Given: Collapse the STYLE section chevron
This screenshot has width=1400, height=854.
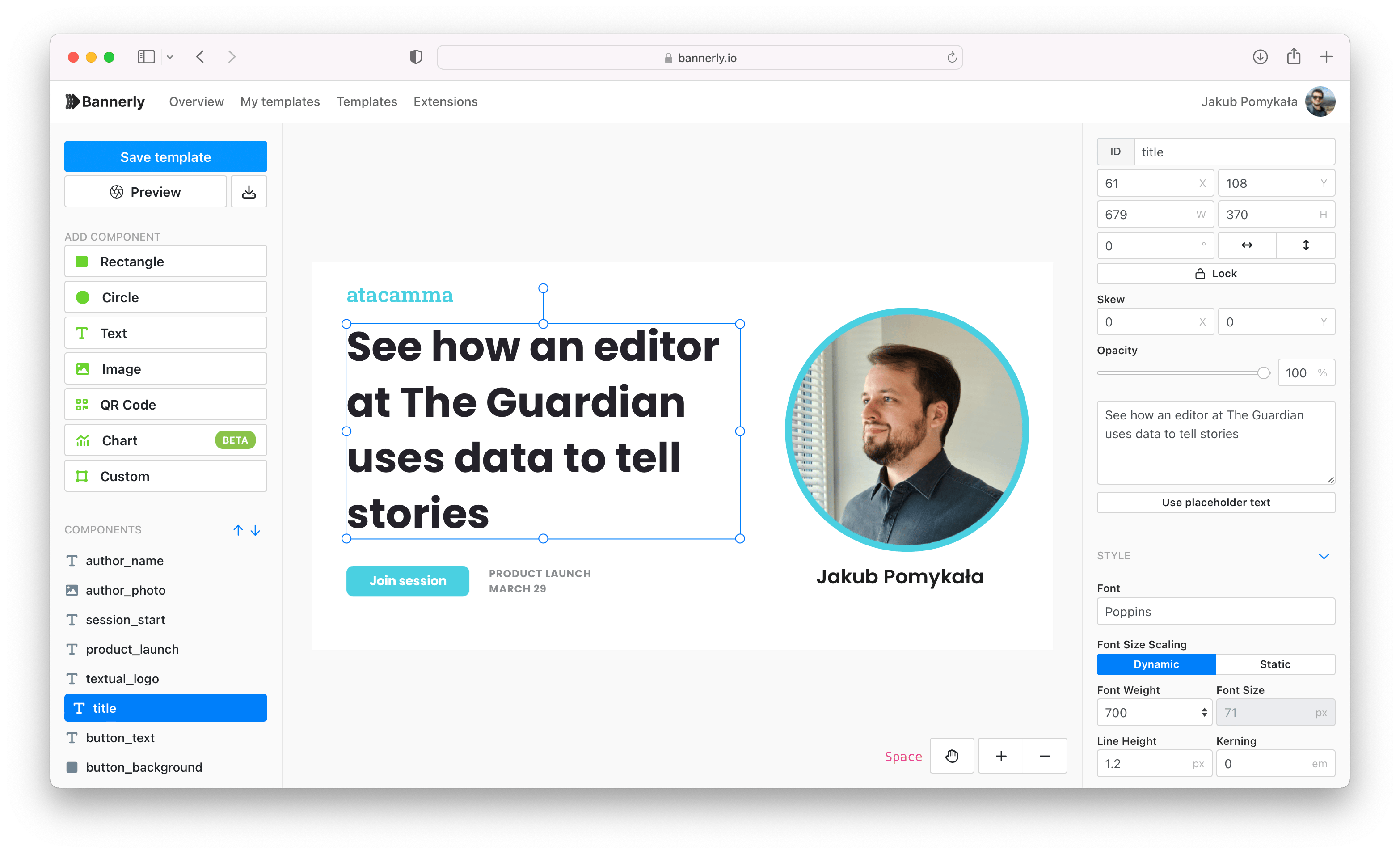Looking at the screenshot, I should [x=1324, y=556].
